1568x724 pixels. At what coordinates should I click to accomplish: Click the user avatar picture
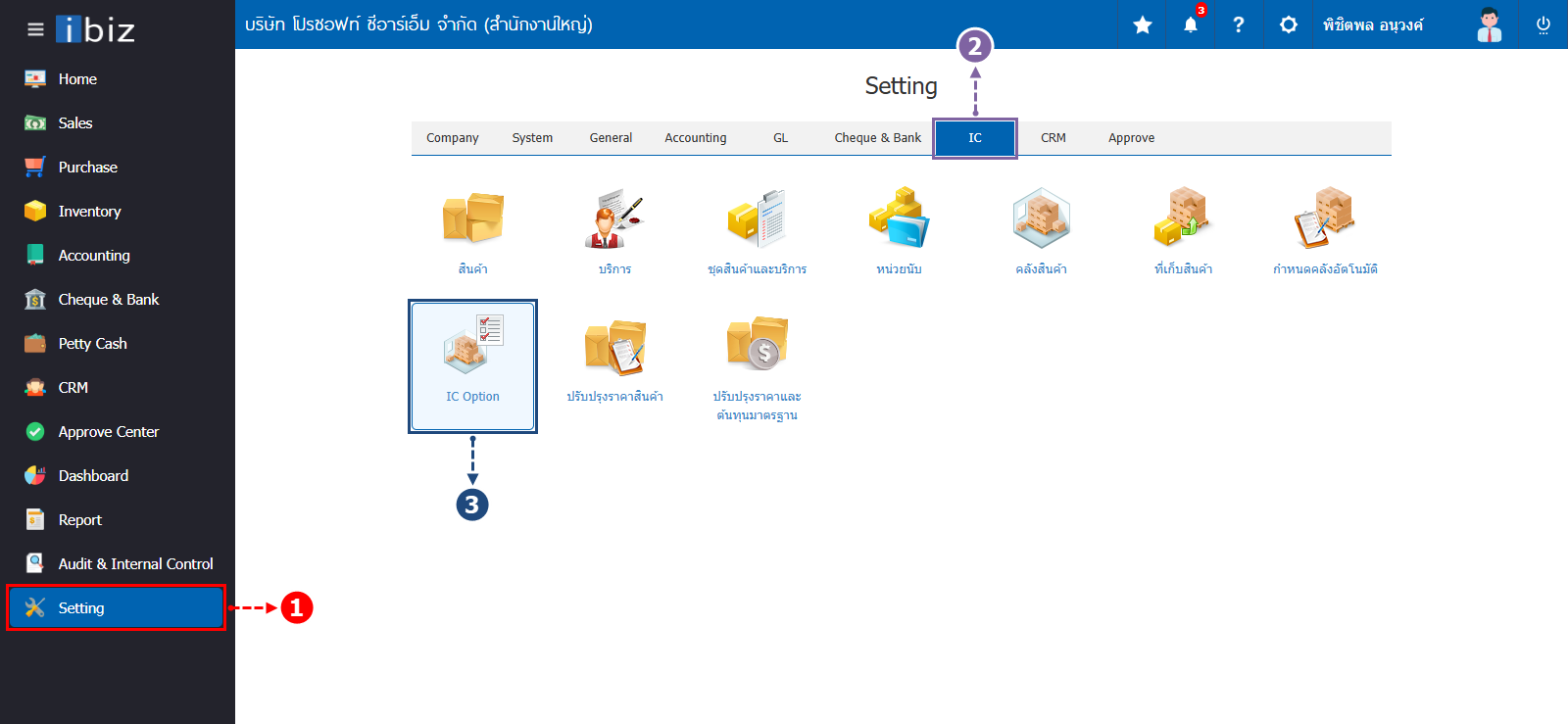point(1490,24)
